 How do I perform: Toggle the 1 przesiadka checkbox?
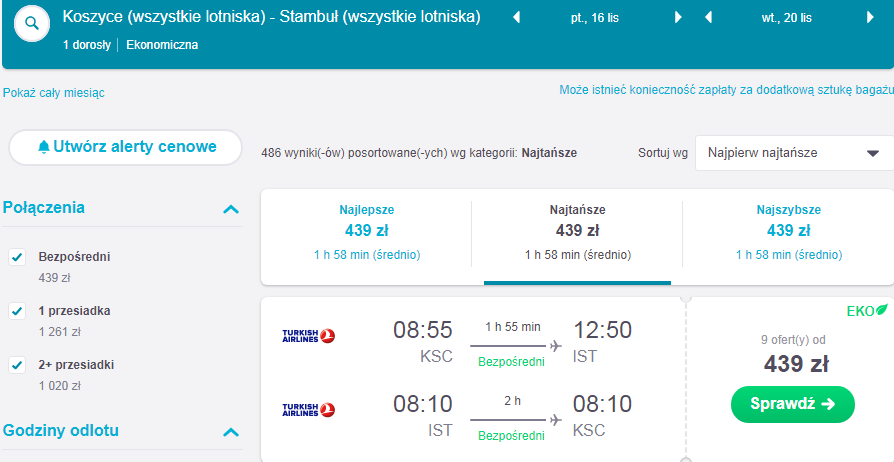pos(17,311)
